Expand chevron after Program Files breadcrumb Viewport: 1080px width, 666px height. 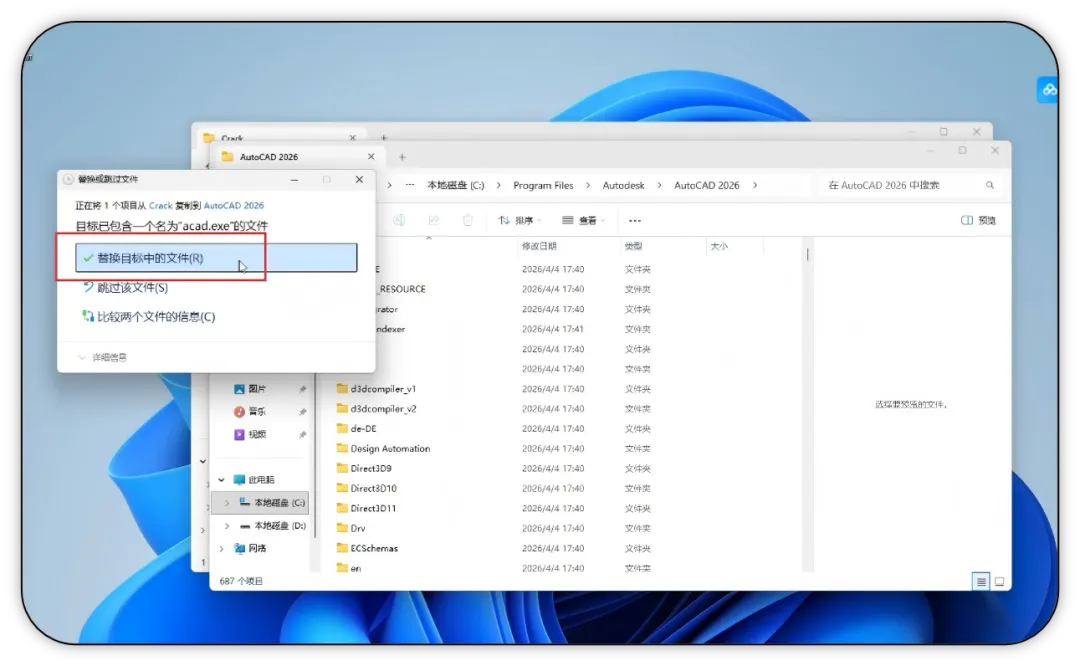coord(588,185)
